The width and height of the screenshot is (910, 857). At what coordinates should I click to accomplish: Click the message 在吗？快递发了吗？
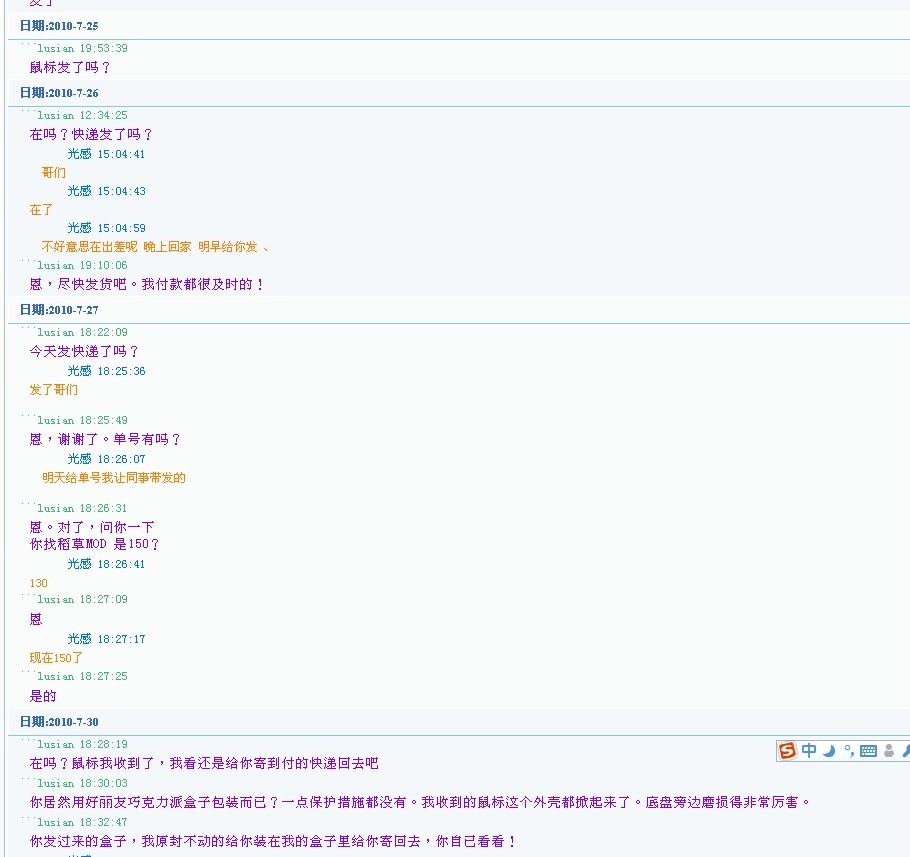point(91,134)
